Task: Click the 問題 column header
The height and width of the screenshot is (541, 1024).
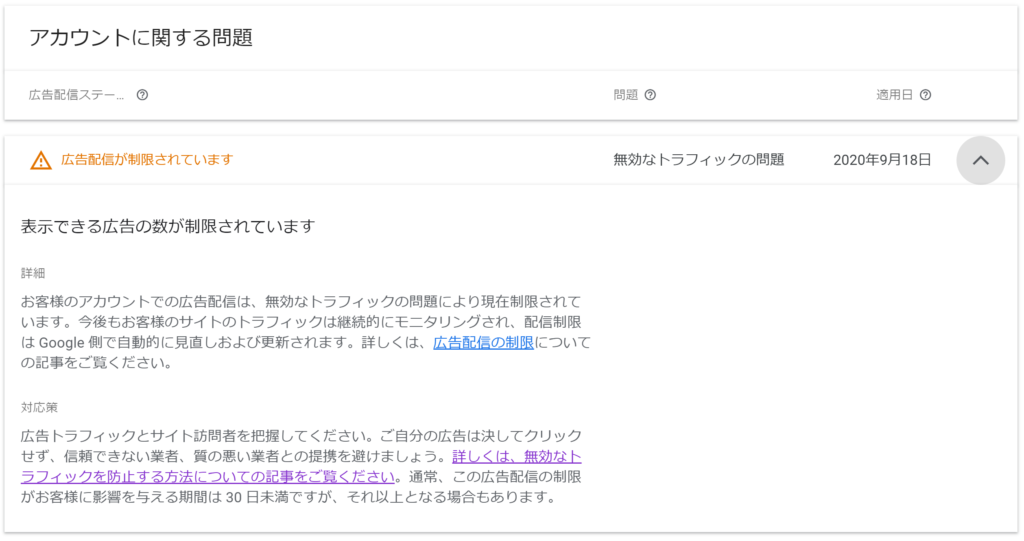Action: (x=625, y=95)
